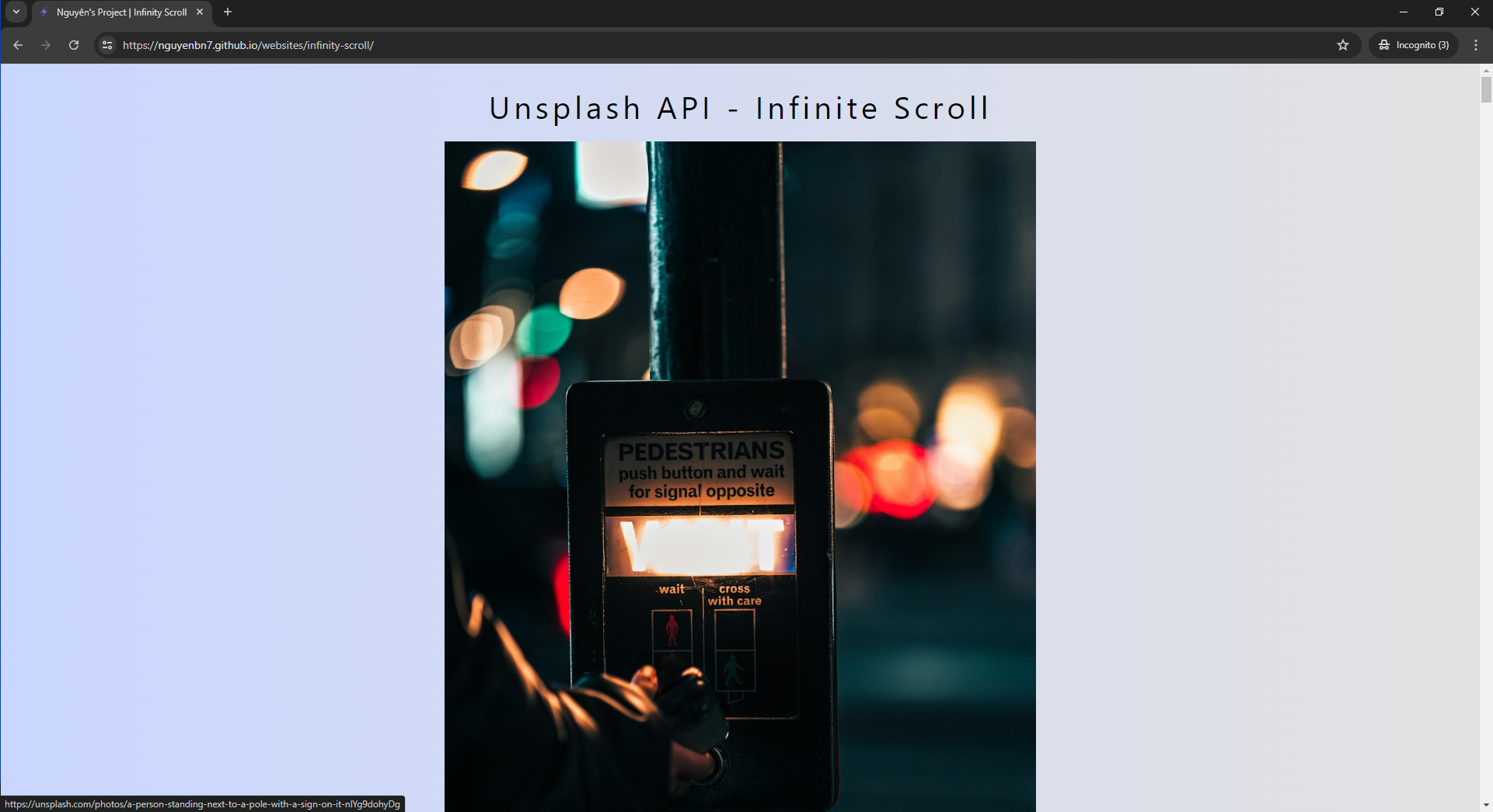
Task: Open a new tab with plus button
Action: 228,12
